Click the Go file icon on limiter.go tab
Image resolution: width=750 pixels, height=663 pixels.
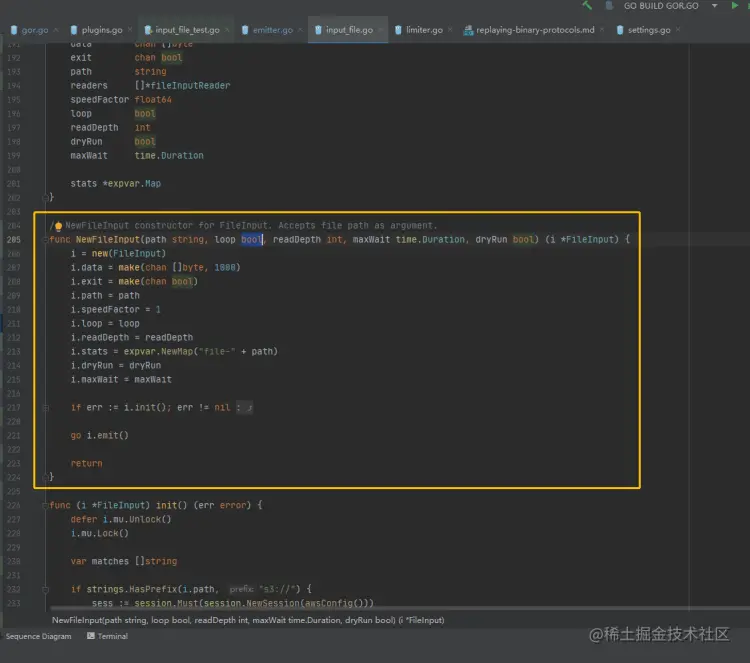[x=398, y=30]
